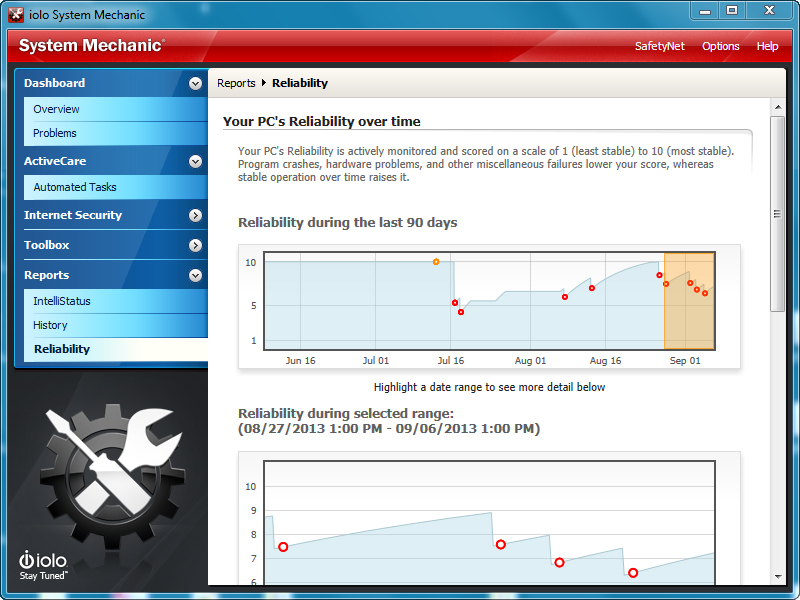Click the Reports breadcrumb link
This screenshot has height=600, width=800.
236,83
